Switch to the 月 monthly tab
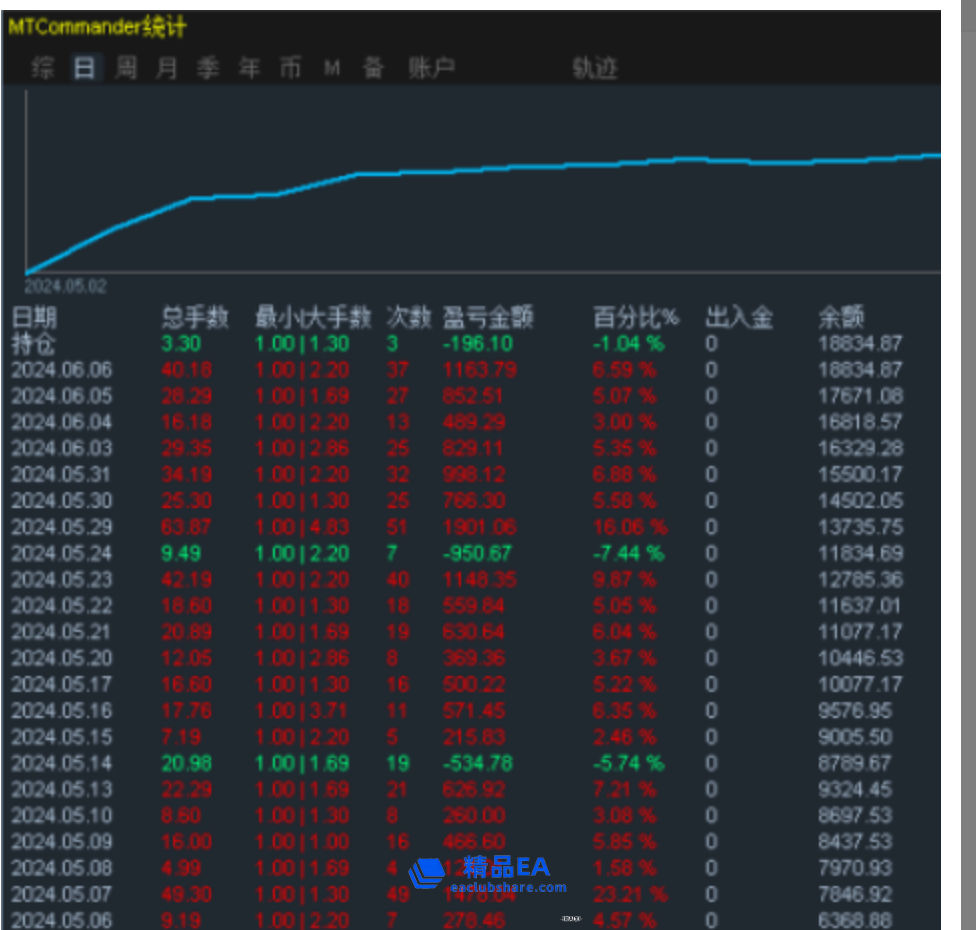This screenshot has width=976, height=930. click(x=167, y=68)
